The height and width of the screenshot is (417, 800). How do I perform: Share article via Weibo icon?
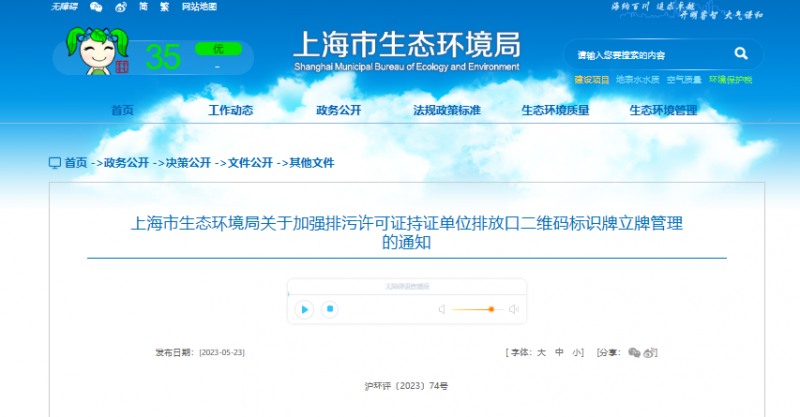click(x=650, y=353)
